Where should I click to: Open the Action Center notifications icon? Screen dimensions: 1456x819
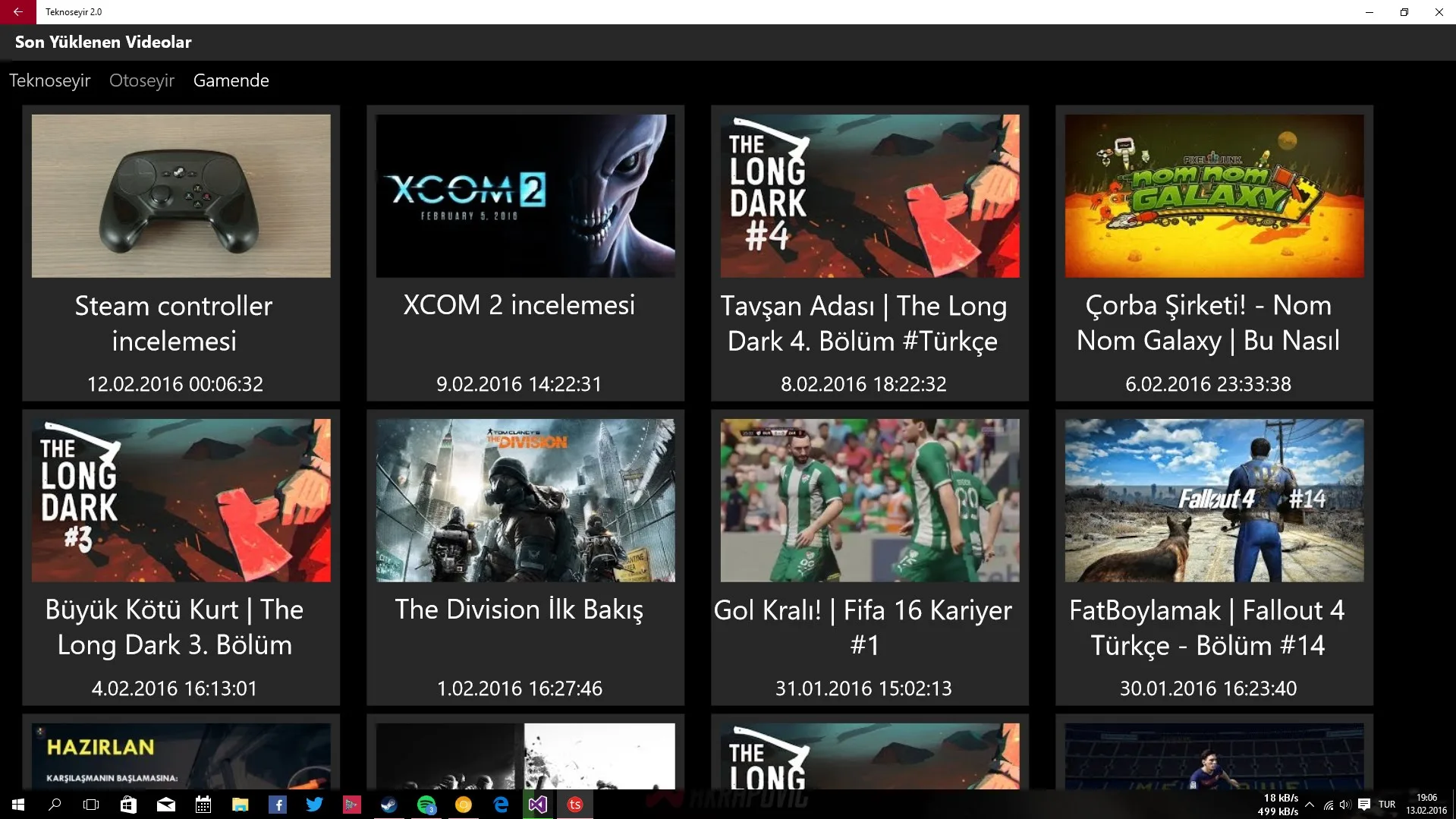pyautogui.click(x=1363, y=805)
